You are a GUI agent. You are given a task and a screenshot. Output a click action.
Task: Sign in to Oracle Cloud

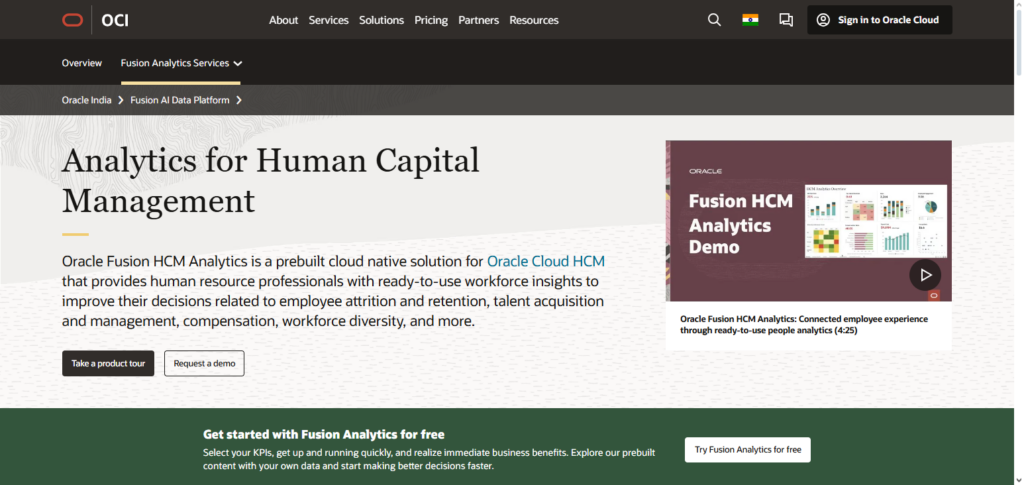880,20
